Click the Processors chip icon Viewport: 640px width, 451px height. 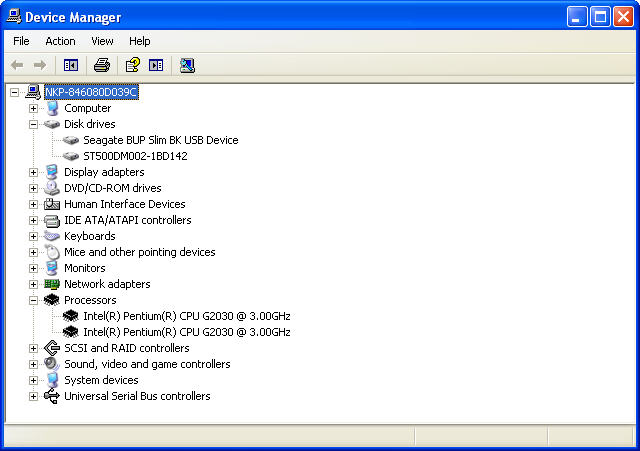click(x=52, y=300)
